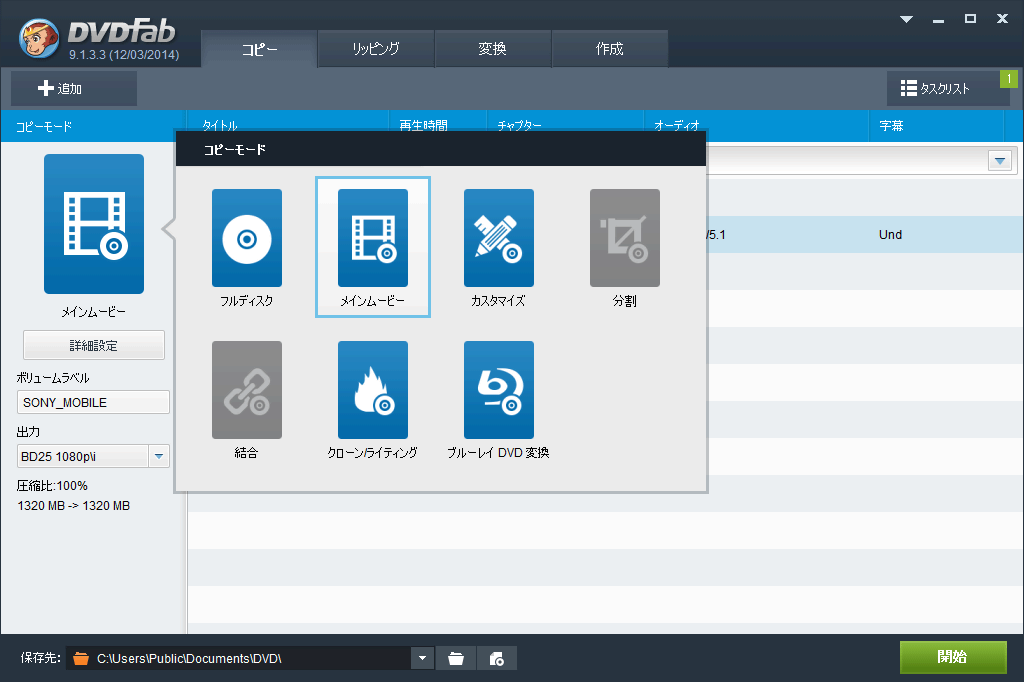This screenshot has height=682, width=1024.
Task: Expand the BD25 1080p/i output dropdown
Action: point(159,456)
